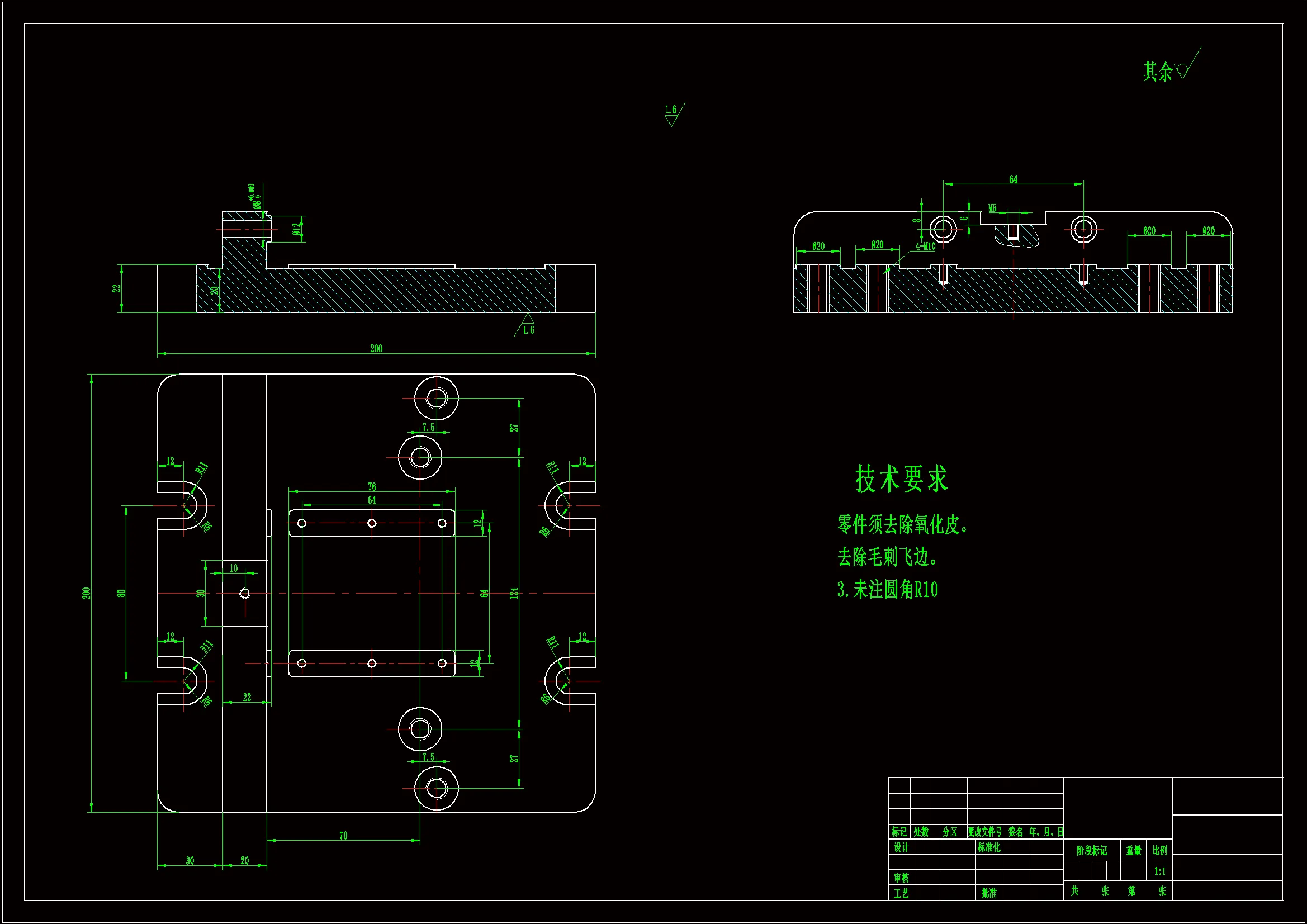Click the 零件须去除氧化皮 requirement line
1307x924 pixels.
902,524
